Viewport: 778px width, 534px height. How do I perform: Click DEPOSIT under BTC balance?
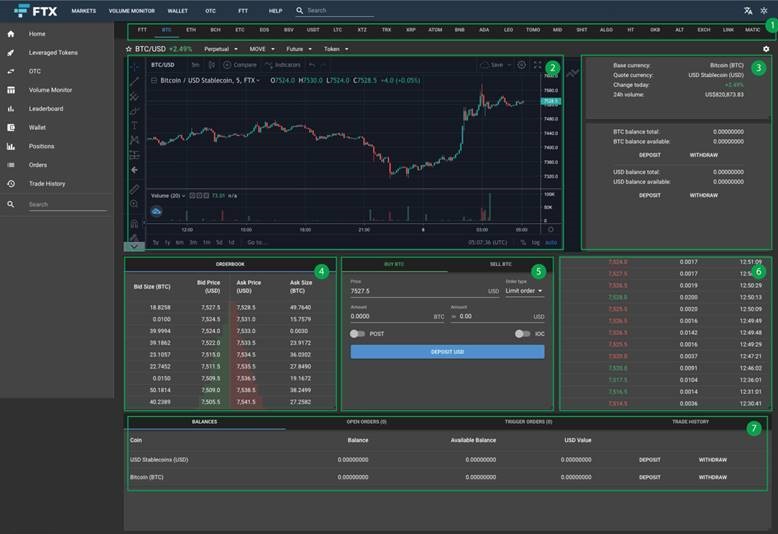[x=649, y=155]
